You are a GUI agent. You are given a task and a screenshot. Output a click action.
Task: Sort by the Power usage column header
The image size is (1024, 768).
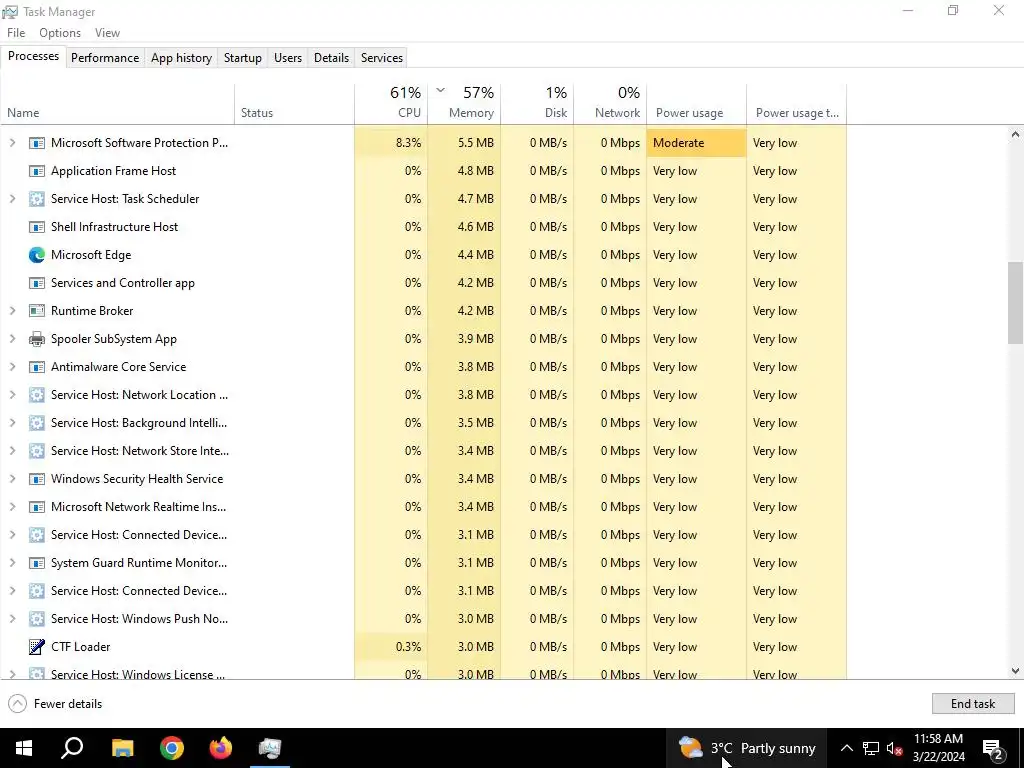point(697,103)
